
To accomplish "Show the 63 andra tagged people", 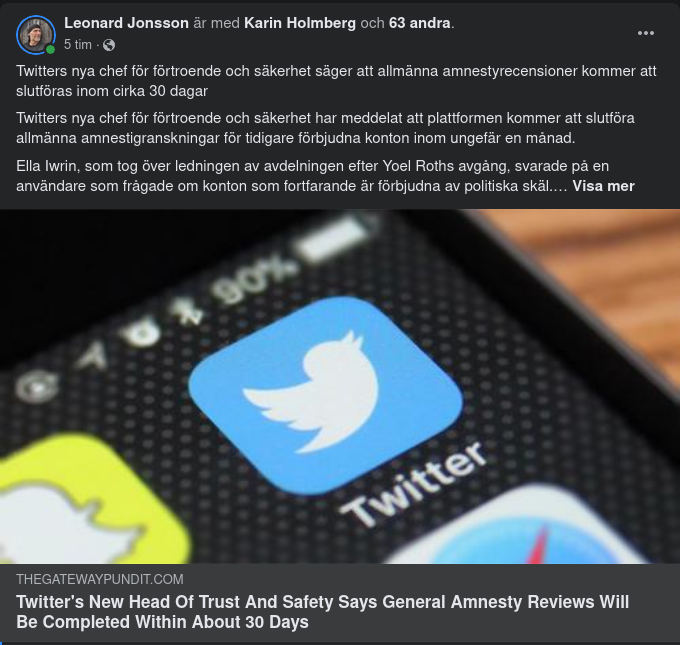I will pos(419,23).
